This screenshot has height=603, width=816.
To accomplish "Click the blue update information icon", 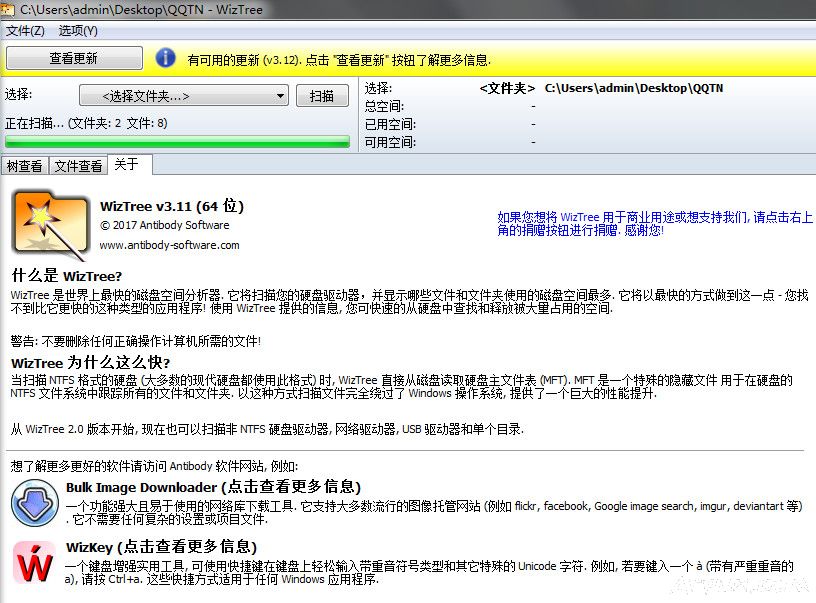I will tap(165, 58).
